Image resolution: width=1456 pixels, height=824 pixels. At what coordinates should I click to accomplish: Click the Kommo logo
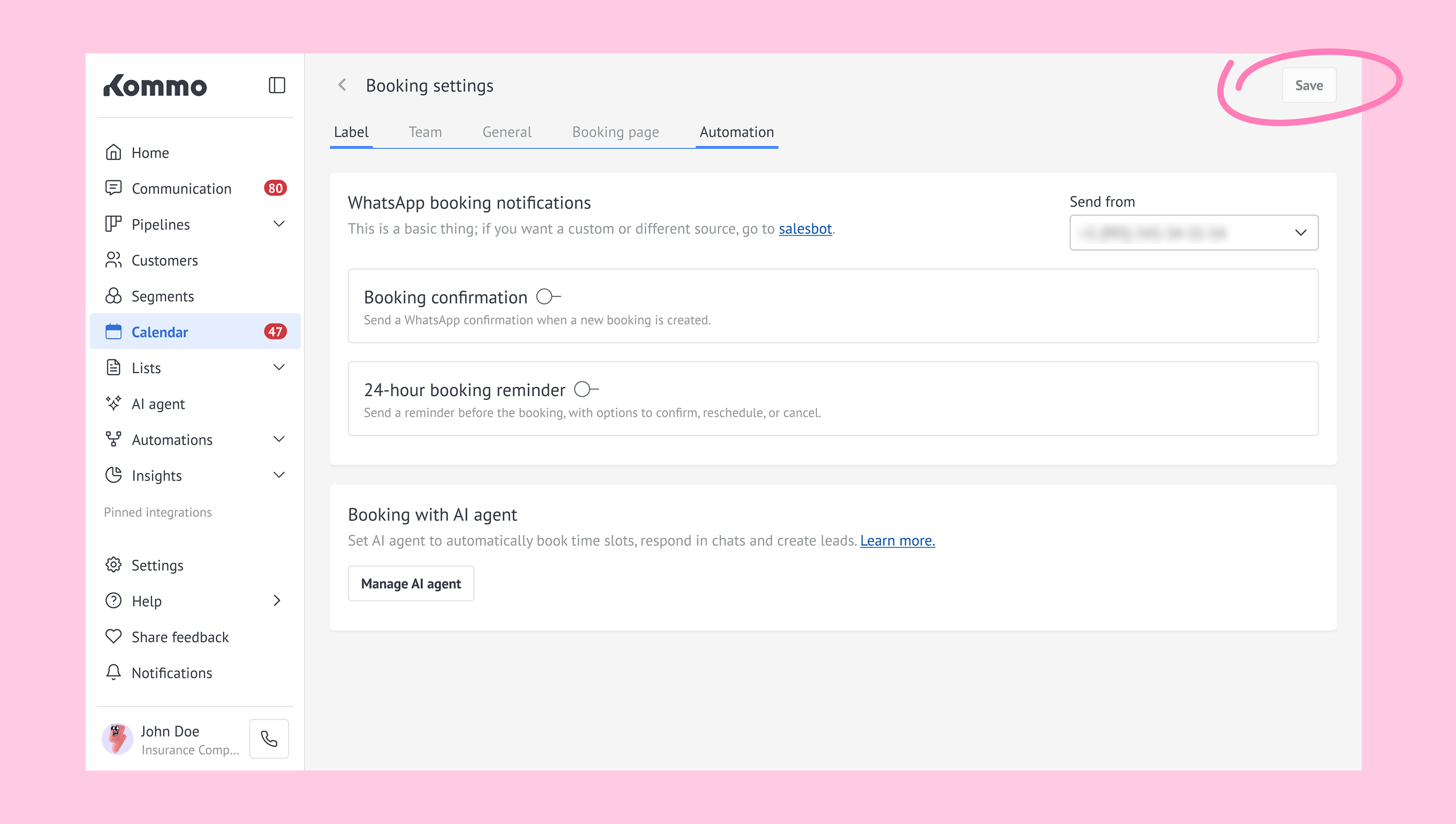point(155,86)
